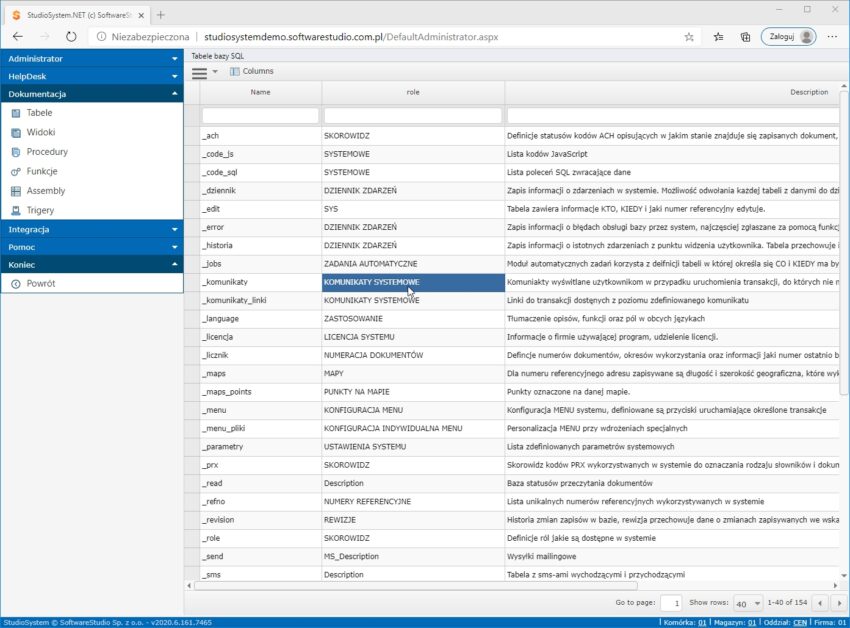Viewport: 850px width, 628px height.
Task: Select Procedury in the sidebar
Action: (x=47, y=152)
